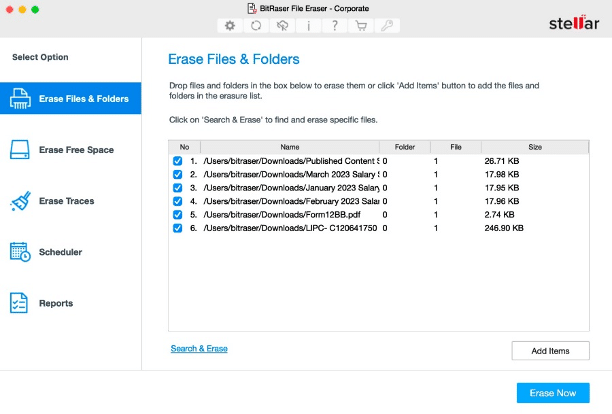This screenshot has height=414, width=612.
Task: Click the Search & Erase link
Action: tap(199, 348)
